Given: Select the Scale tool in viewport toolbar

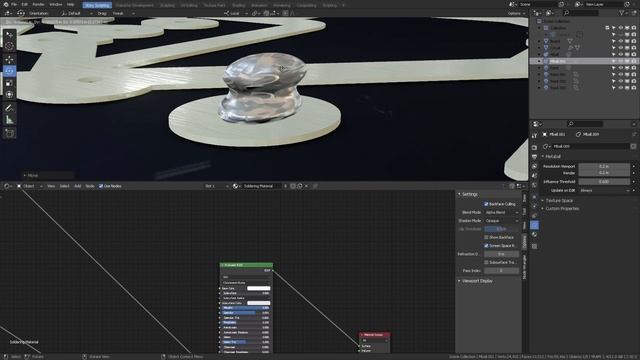Looking at the screenshot, I should (9, 83).
